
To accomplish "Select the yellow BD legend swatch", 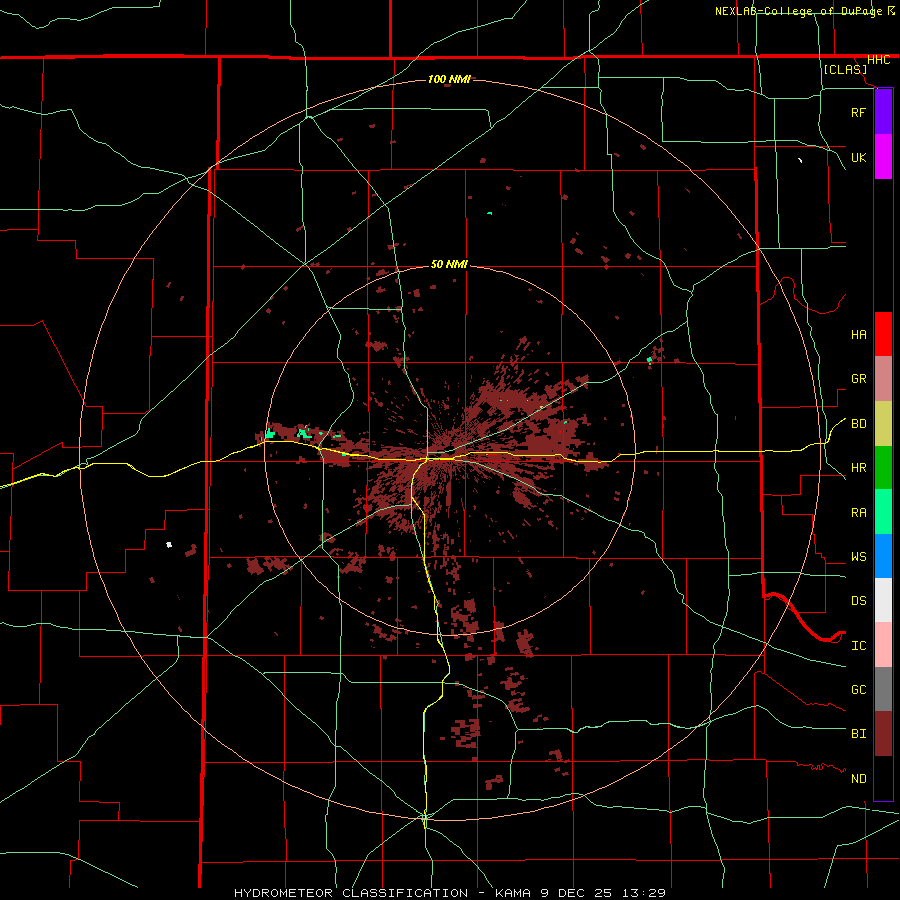I will coord(883,424).
